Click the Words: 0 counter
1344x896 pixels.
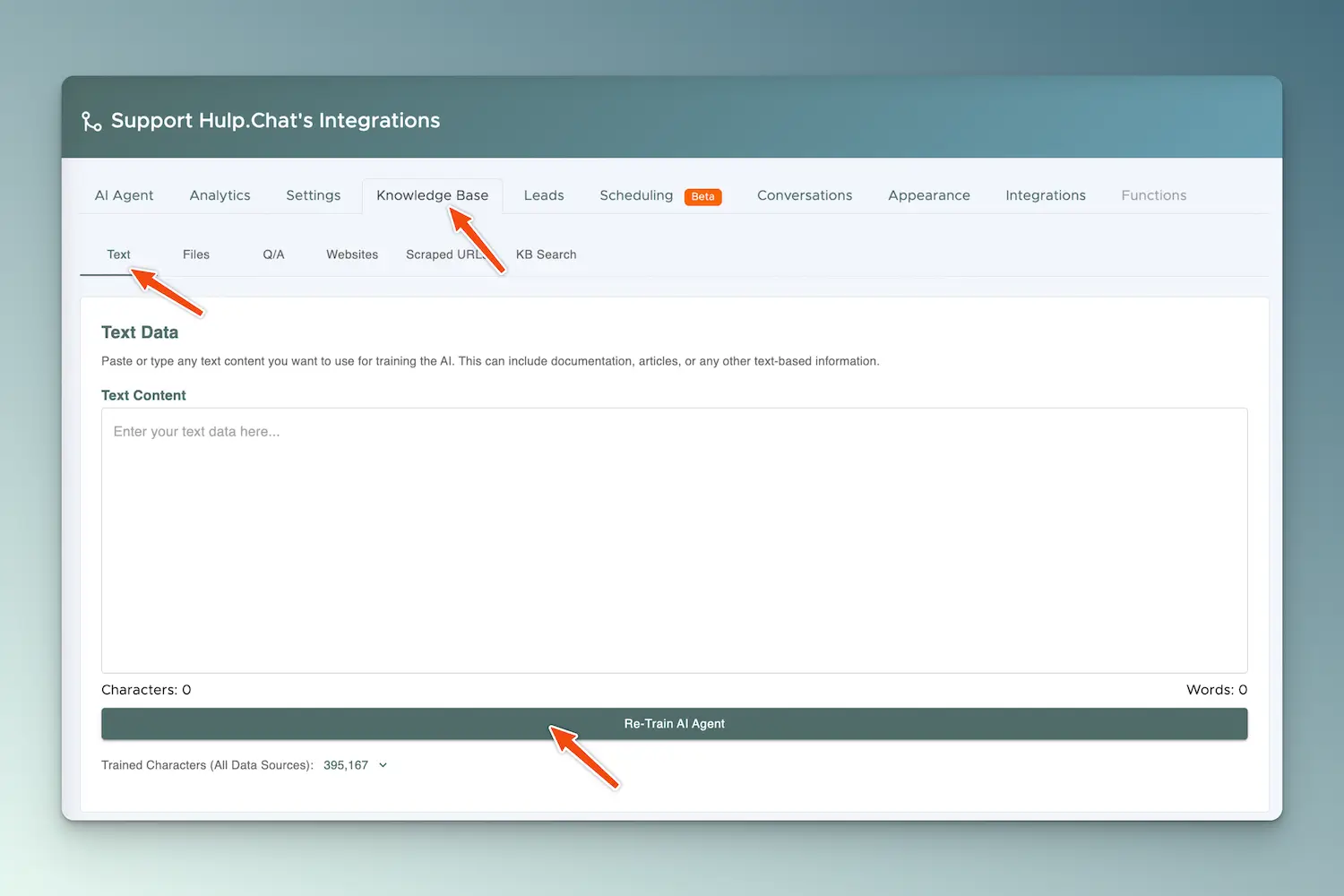(1217, 690)
